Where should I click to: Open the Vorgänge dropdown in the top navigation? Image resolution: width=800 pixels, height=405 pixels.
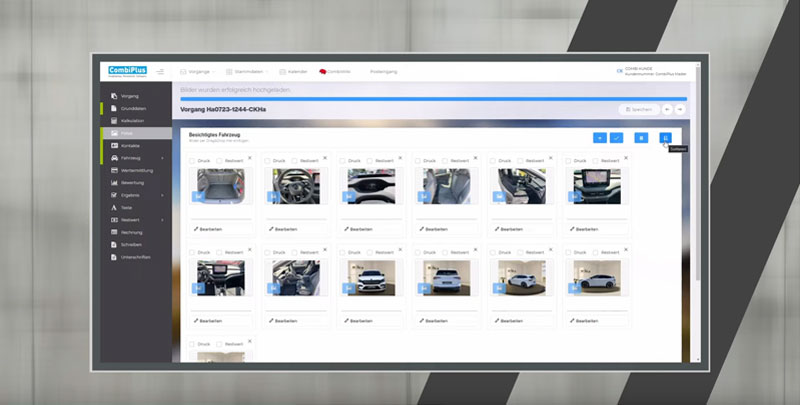(198, 71)
